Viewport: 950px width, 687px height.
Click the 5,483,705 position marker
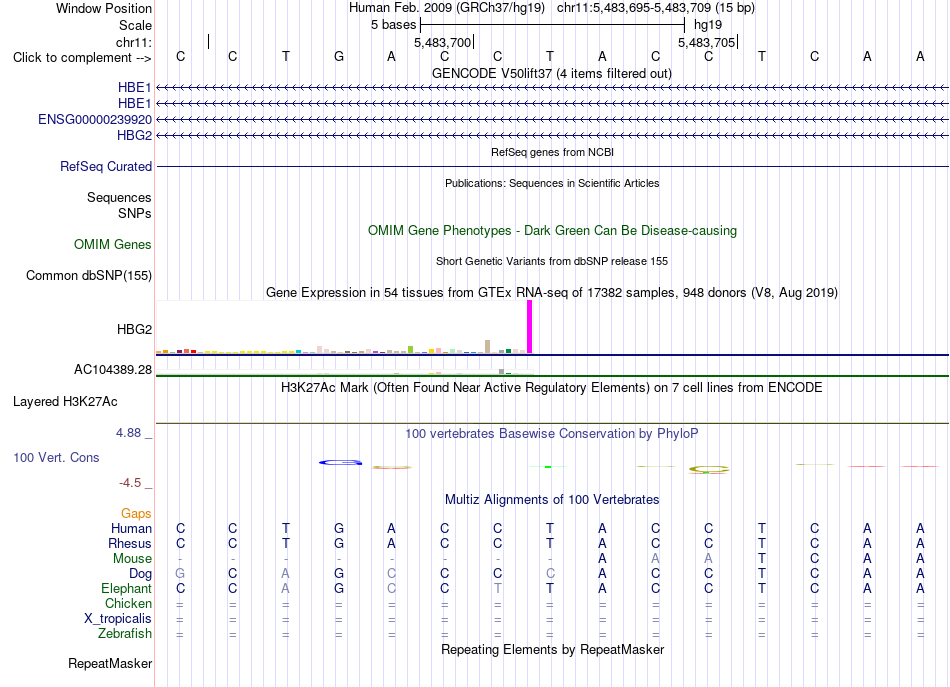pos(707,42)
